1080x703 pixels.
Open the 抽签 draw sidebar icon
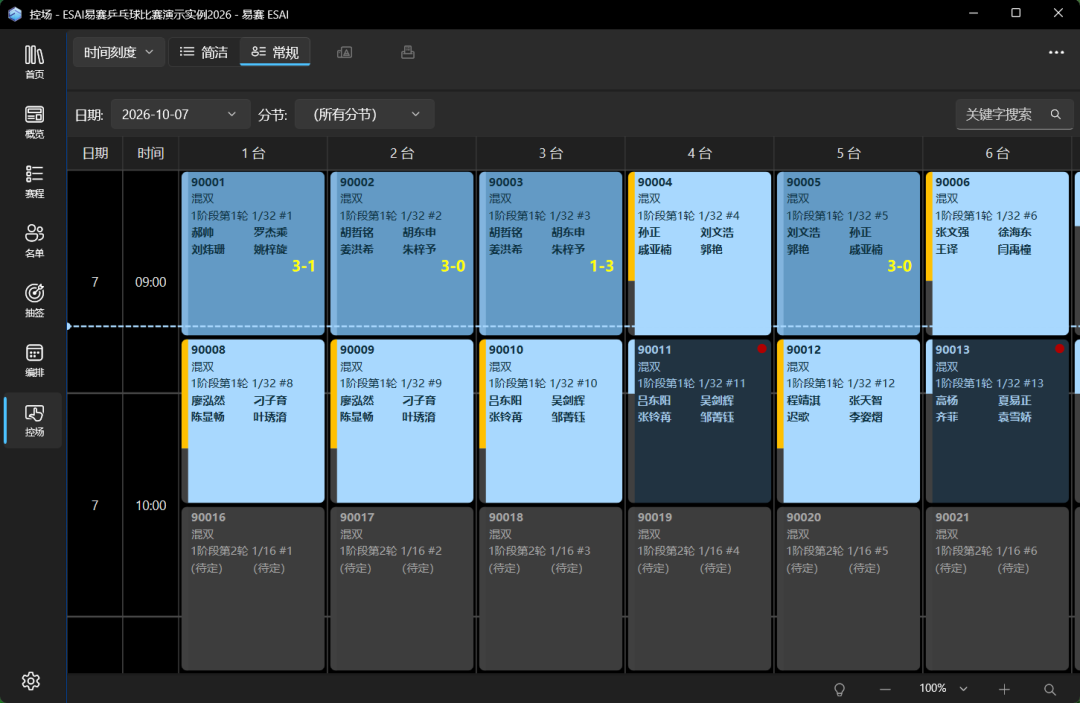[34, 301]
